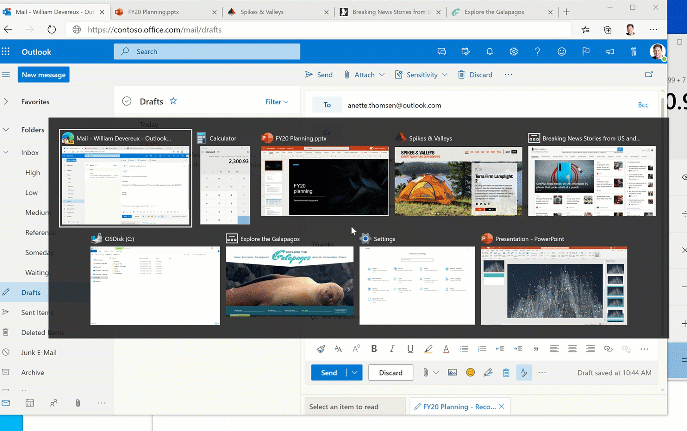Open the Send options arrow

pyautogui.click(x=354, y=372)
